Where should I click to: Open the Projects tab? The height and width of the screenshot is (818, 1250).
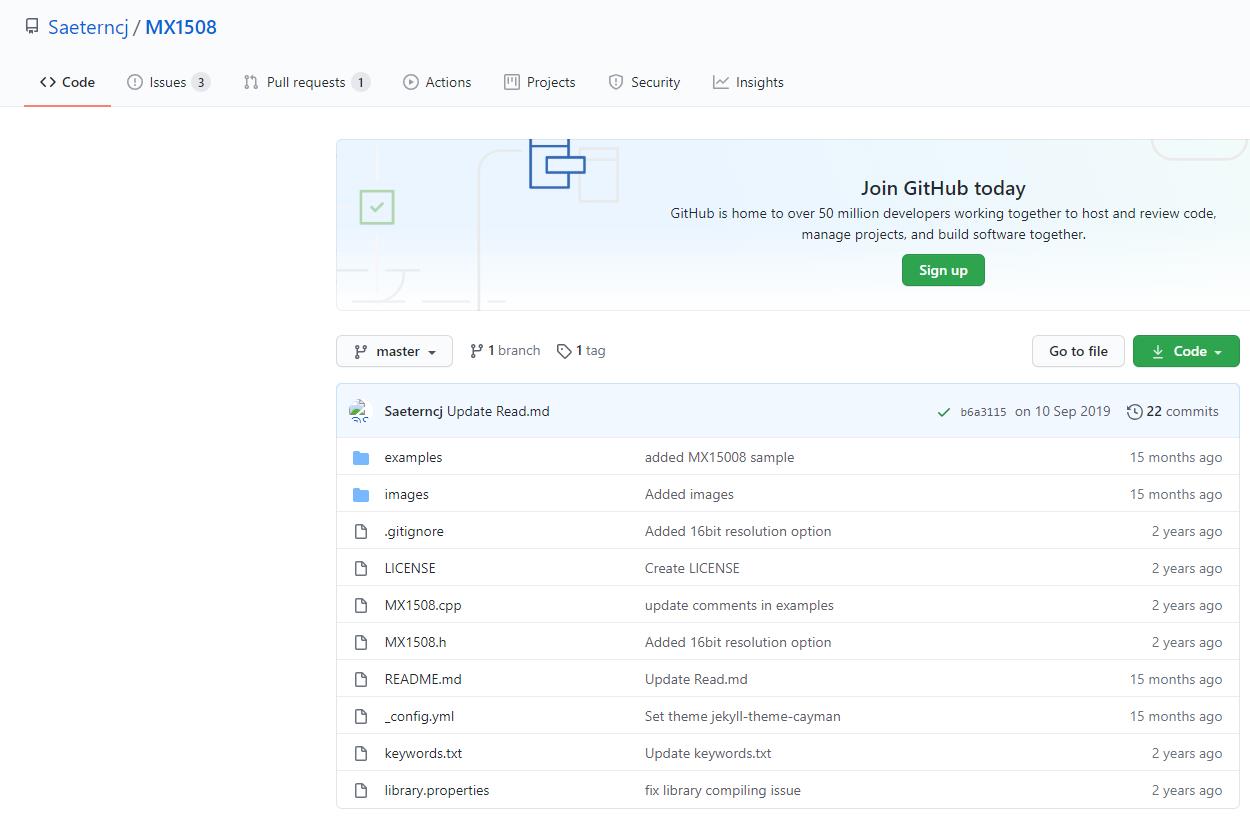point(540,82)
